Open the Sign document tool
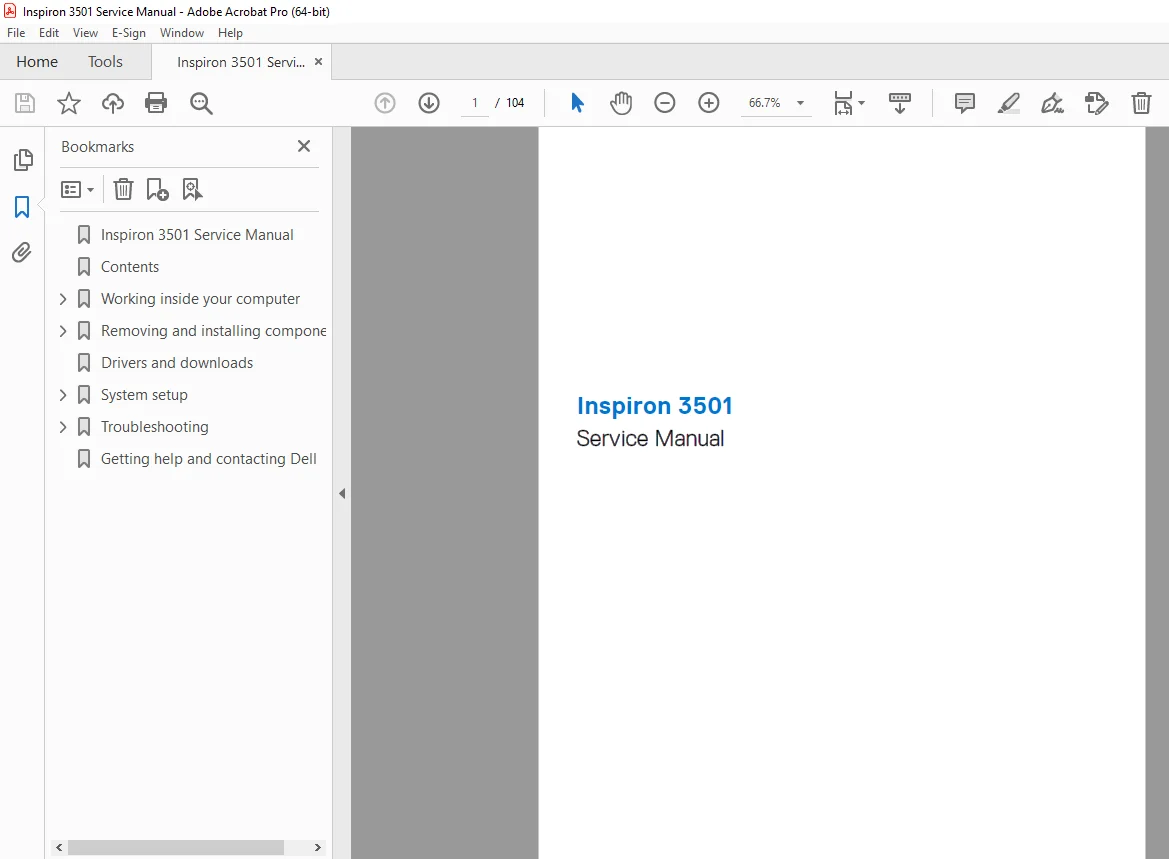The image size is (1169, 859). pos(1052,103)
